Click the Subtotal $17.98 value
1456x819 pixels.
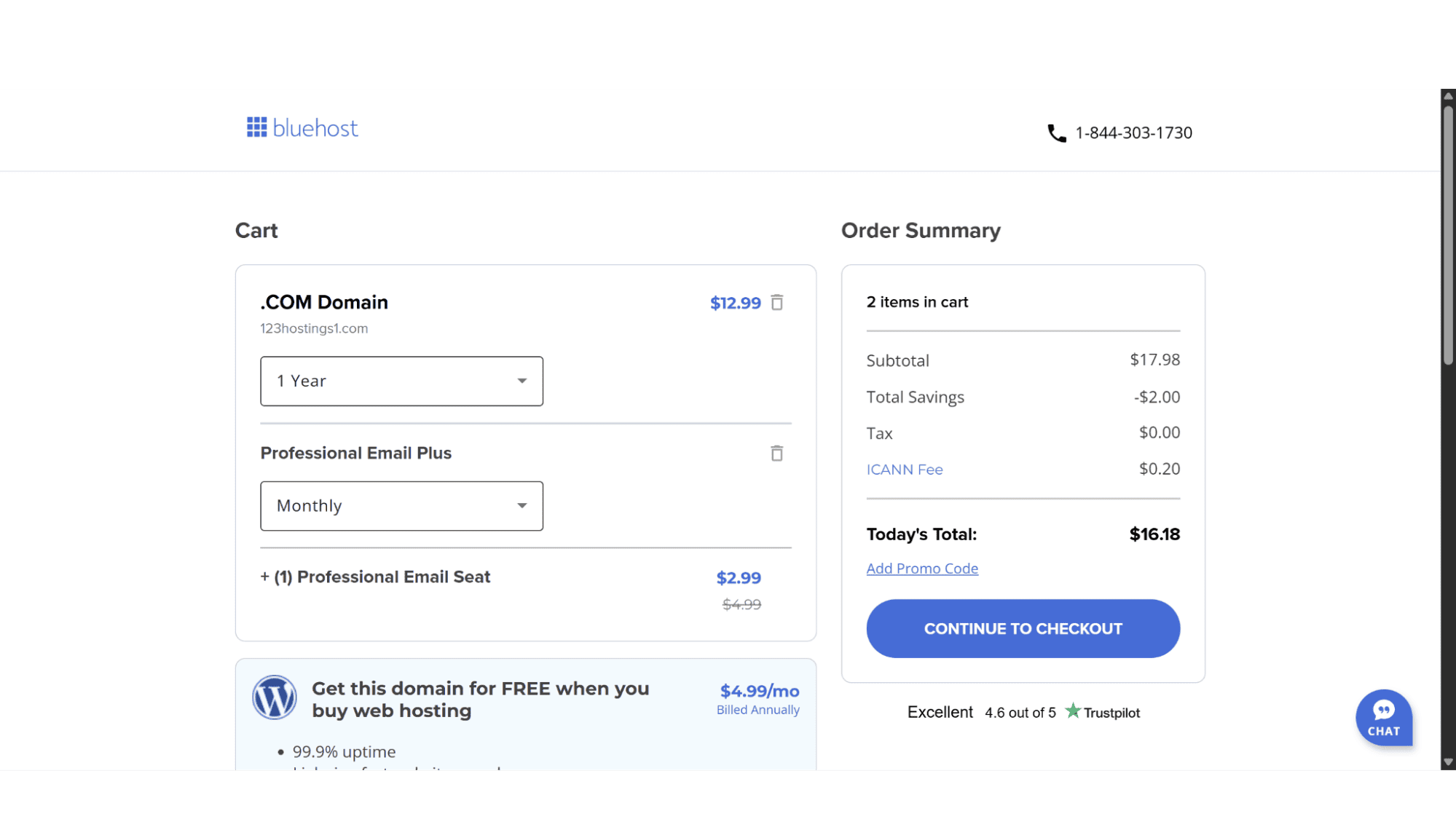(x=1154, y=360)
